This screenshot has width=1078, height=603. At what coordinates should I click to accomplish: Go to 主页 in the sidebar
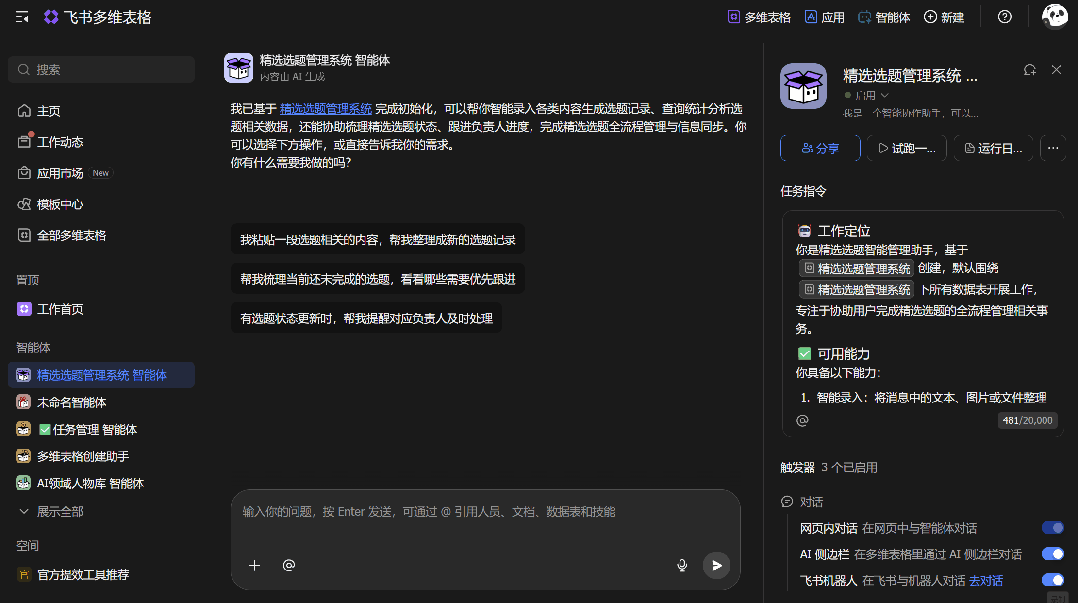(102, 111)
